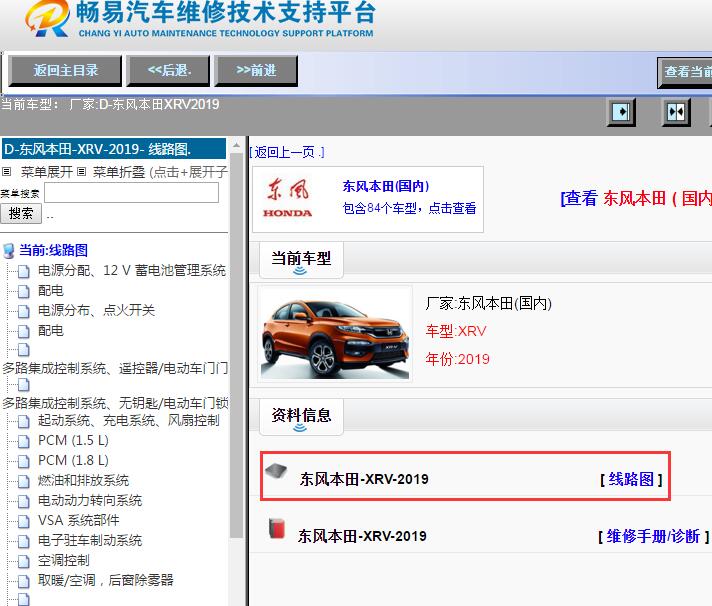Click document icon beside 取暖/空调
The height and width of the screenshot is (606, 712).
pos(24,581)
